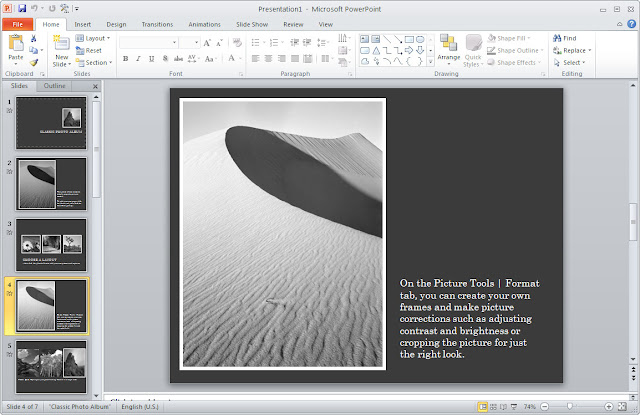Click the Paste clipboard icon
This screenshot has height=415, width=640.
coord(16,42)
